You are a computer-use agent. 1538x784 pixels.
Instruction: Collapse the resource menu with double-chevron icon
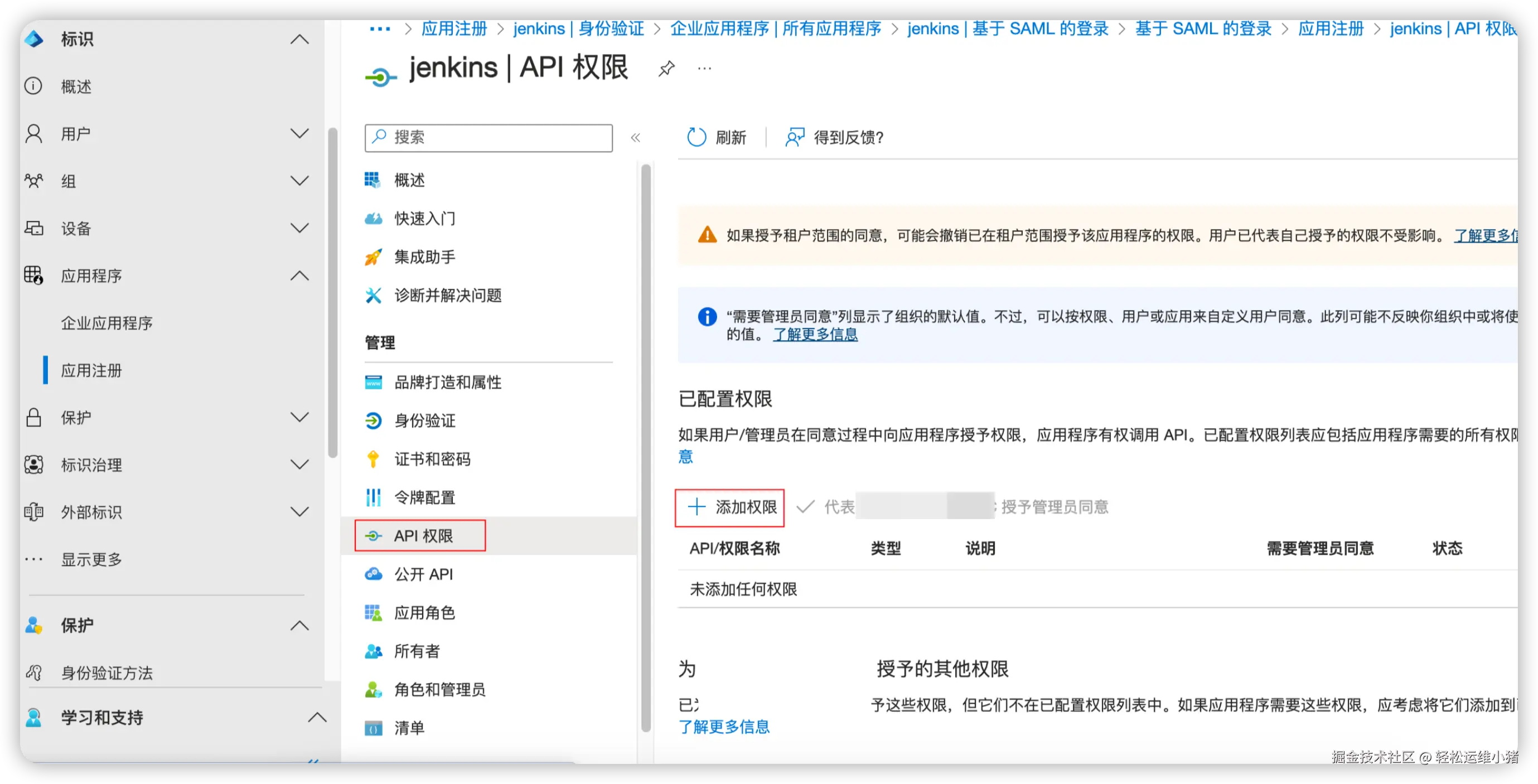pyautogui.click(x=635, y=138)
